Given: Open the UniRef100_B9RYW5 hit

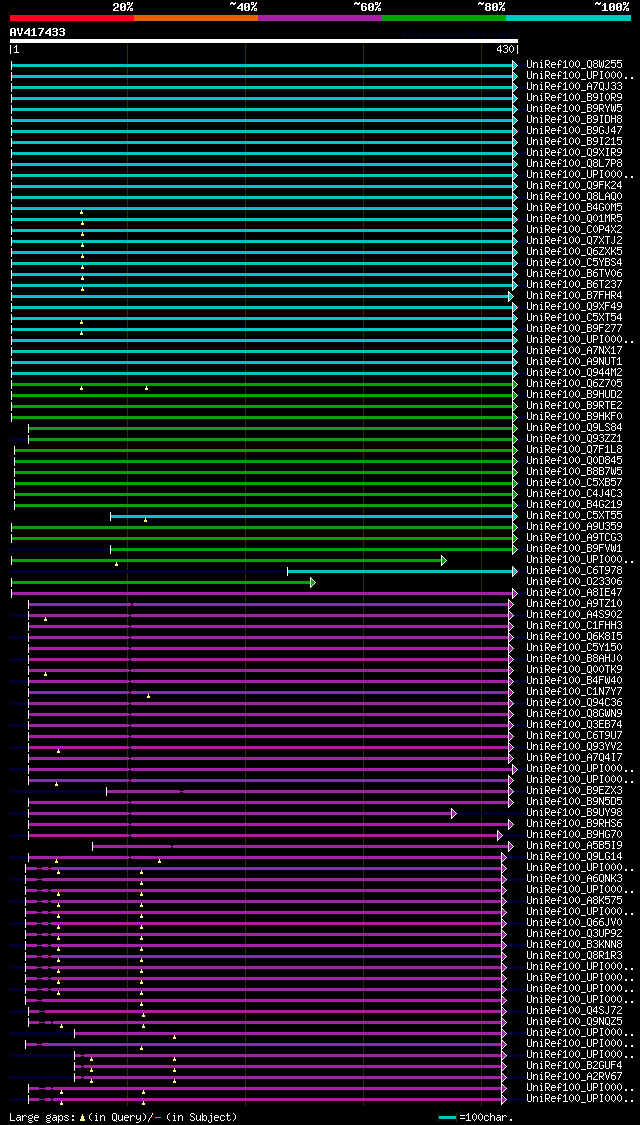Looking at the screenshot, I should 574,108.
